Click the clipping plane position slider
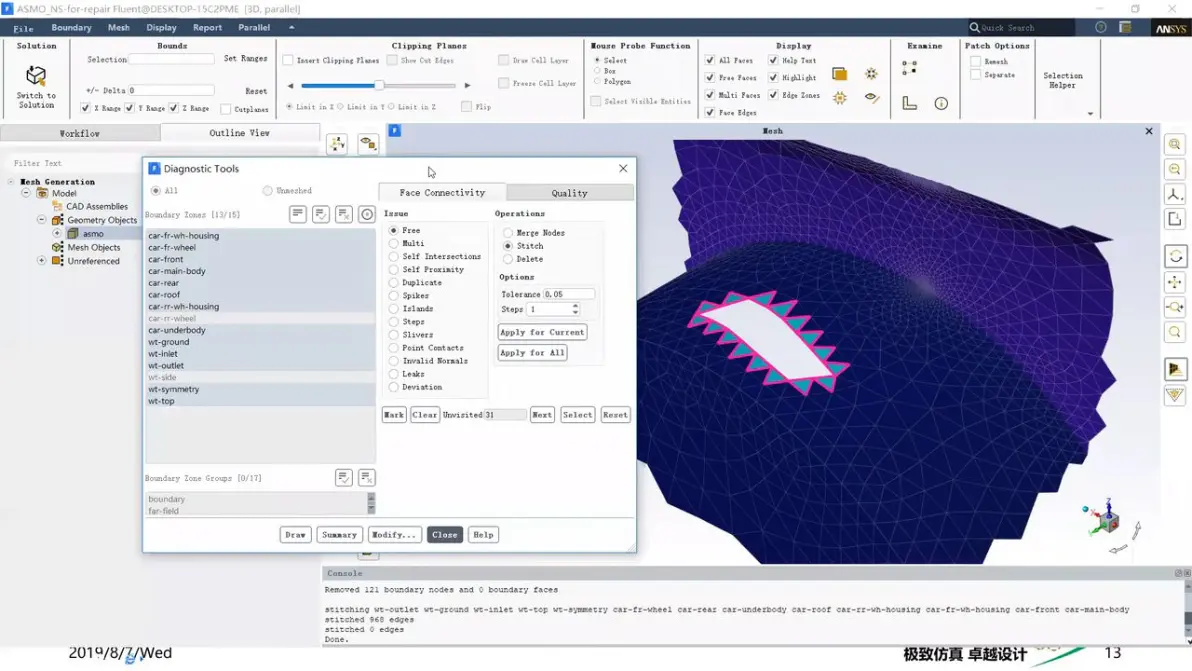 click(x=379, y=85)
